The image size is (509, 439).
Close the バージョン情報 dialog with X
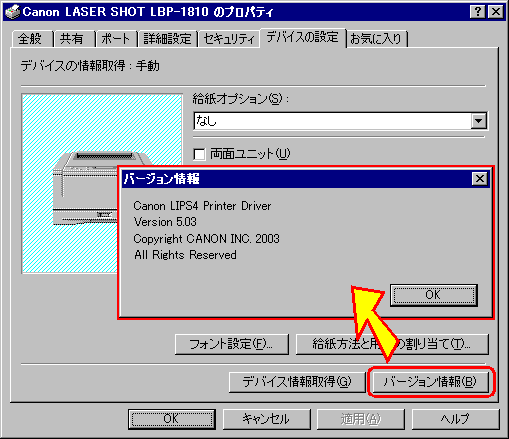[480, 179]
